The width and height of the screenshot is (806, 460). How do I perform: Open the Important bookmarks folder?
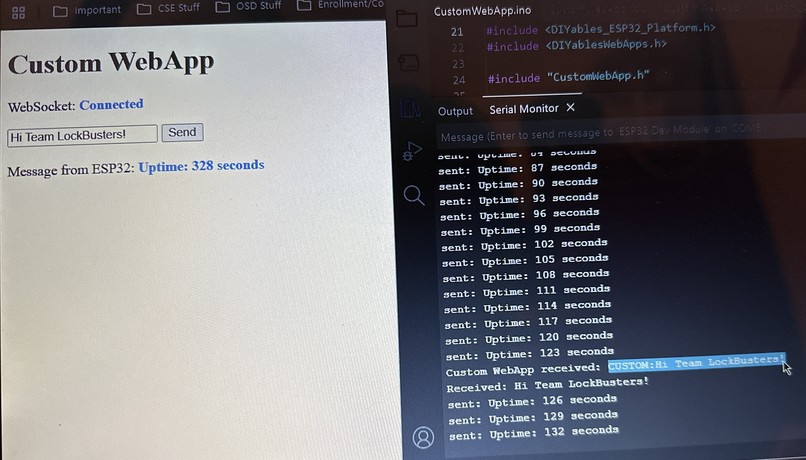click(x=87, y=10)
